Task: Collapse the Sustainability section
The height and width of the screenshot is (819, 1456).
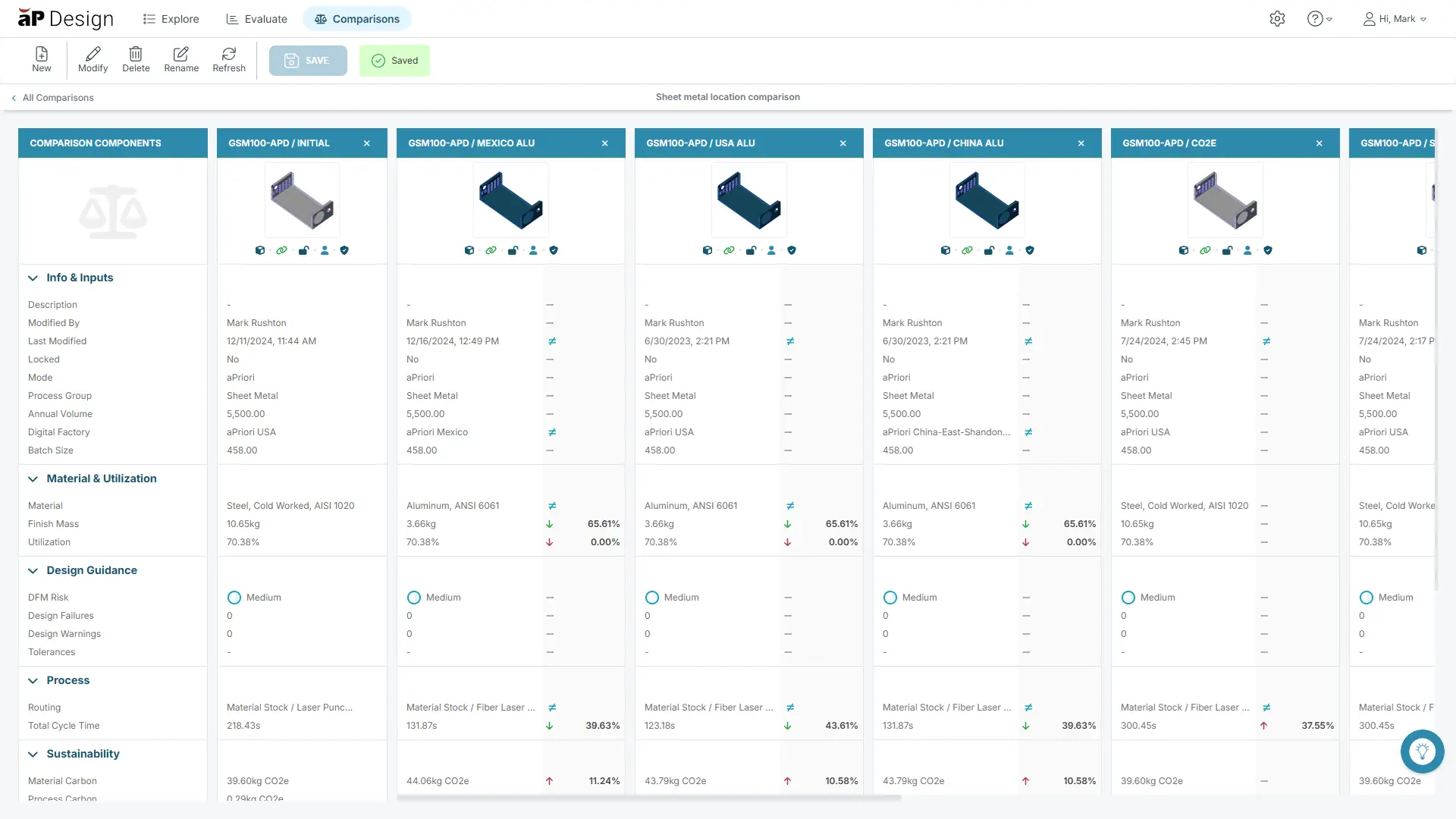Action: (33, 754)
